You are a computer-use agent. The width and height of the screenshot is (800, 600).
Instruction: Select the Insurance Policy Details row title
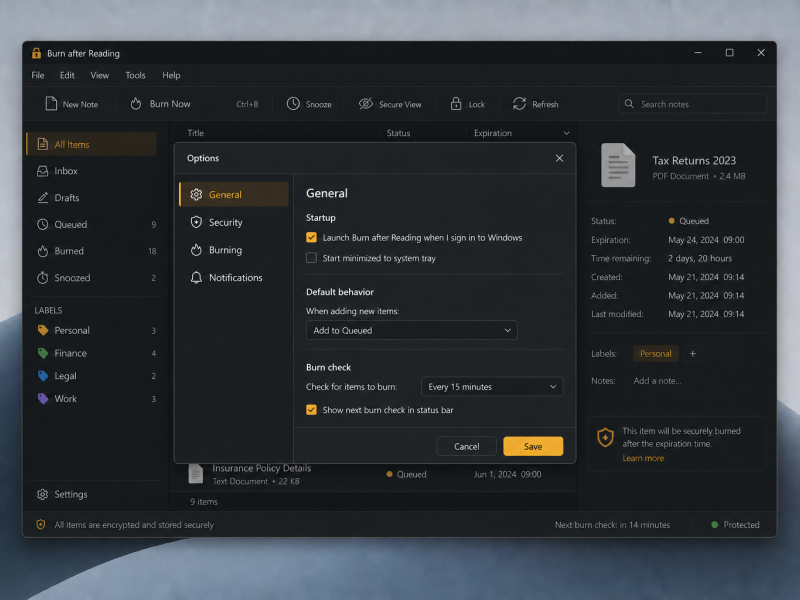coord(261,468)
